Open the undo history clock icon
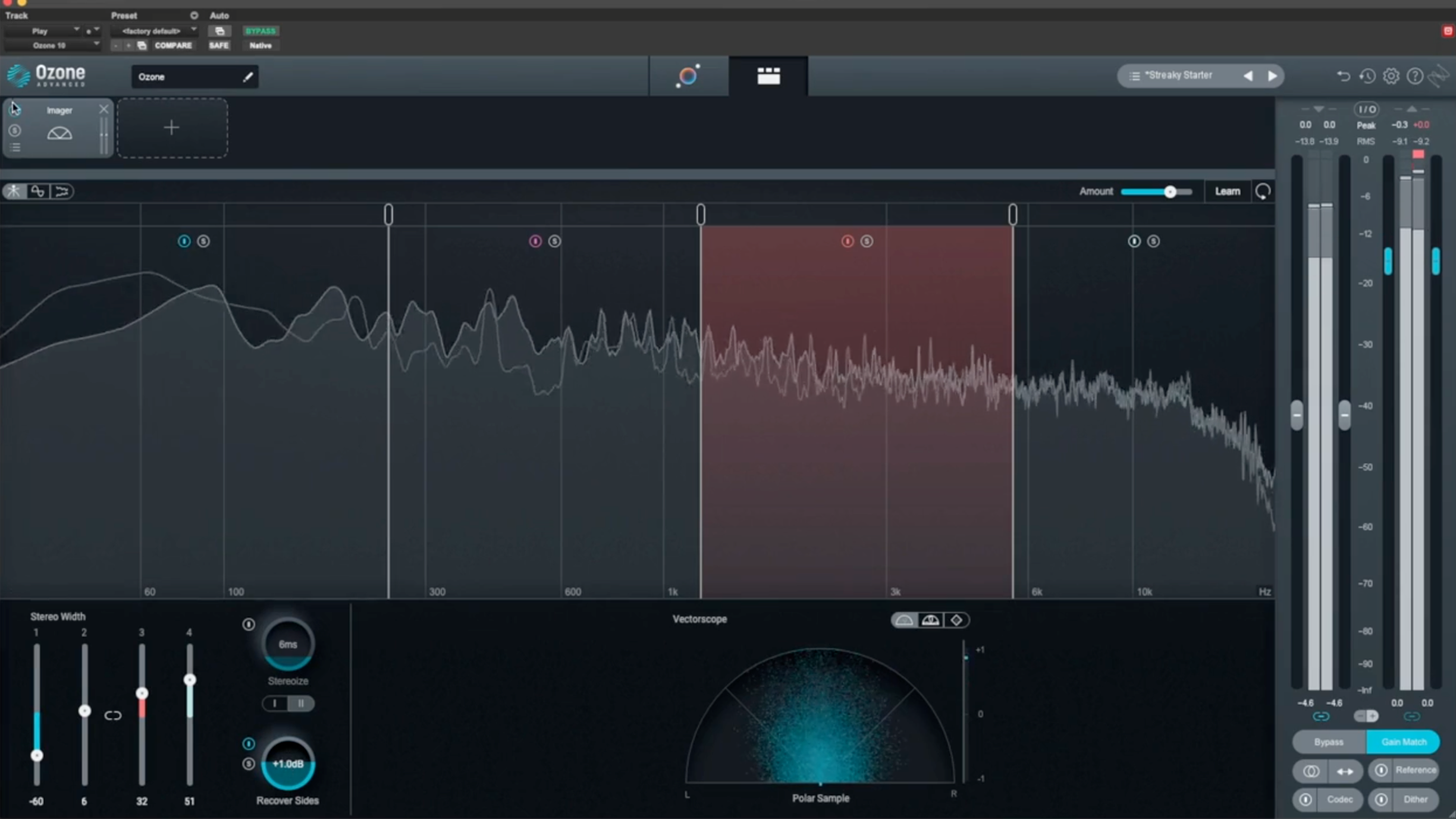The image size is (1456, 819). (1367, 76)
